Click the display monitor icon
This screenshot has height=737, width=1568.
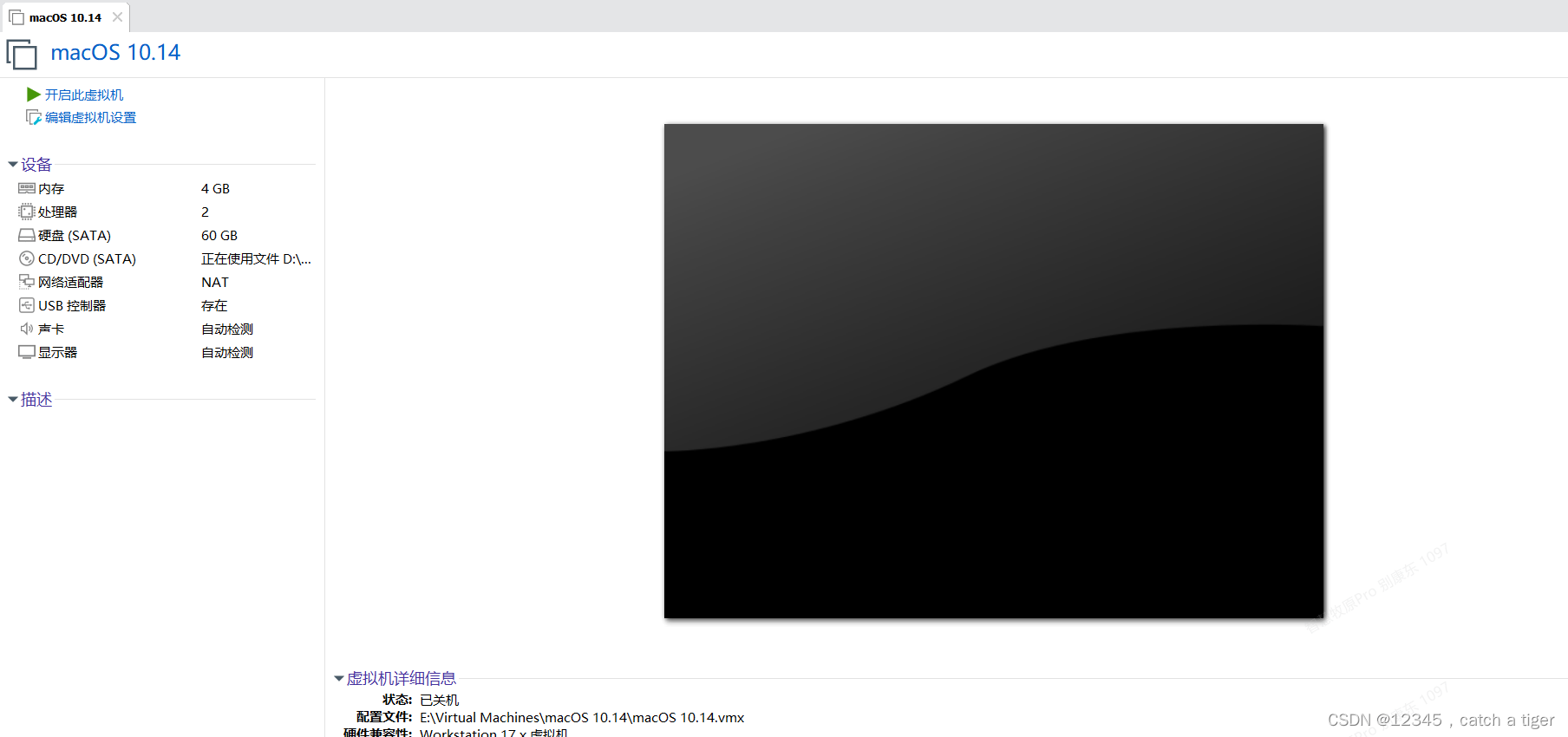click(27, 352)
